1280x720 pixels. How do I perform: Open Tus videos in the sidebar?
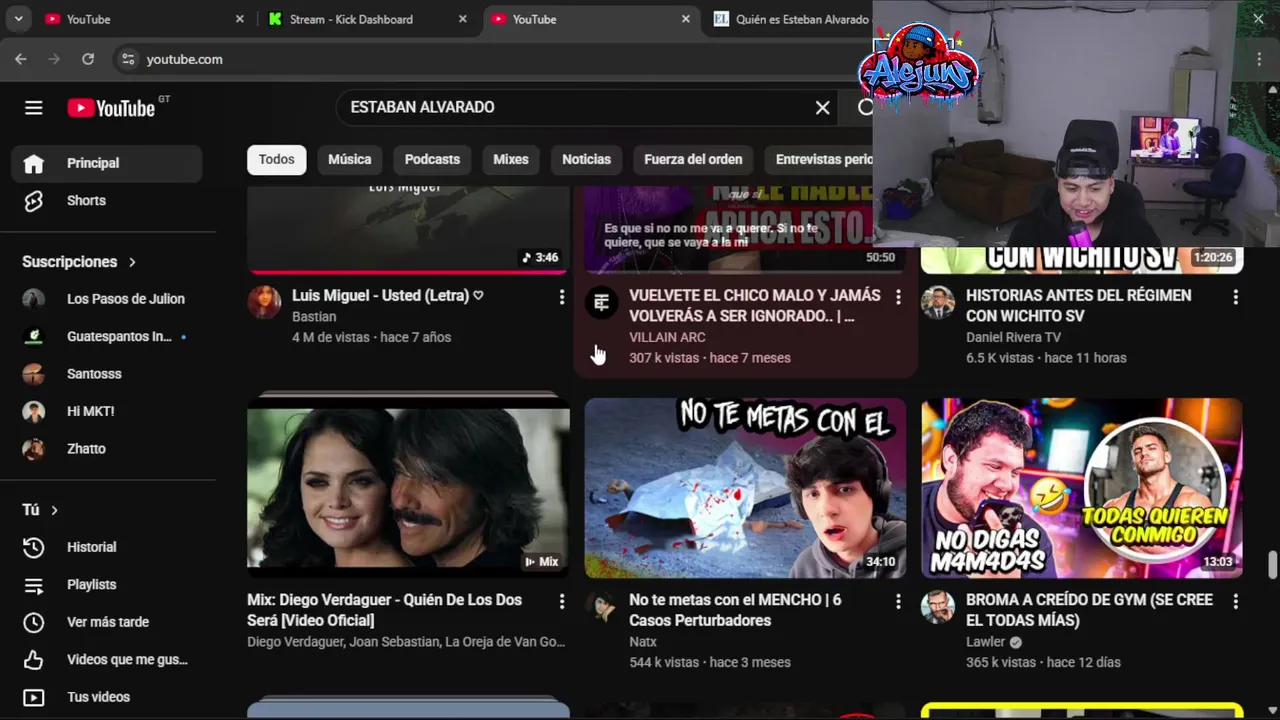coord(106,697)
